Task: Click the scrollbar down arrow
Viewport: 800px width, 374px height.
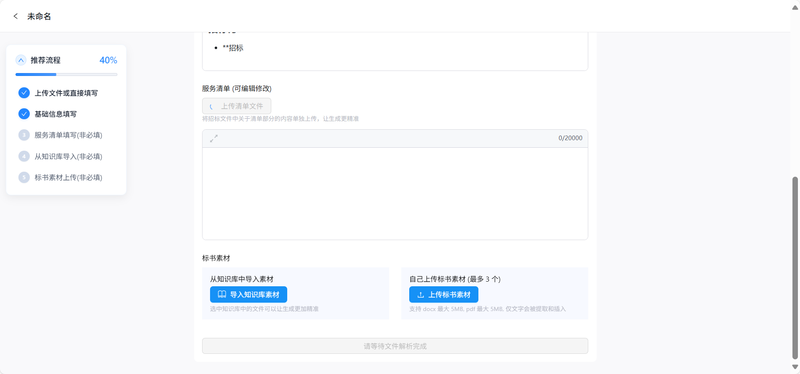Action: tap(794, 367)
